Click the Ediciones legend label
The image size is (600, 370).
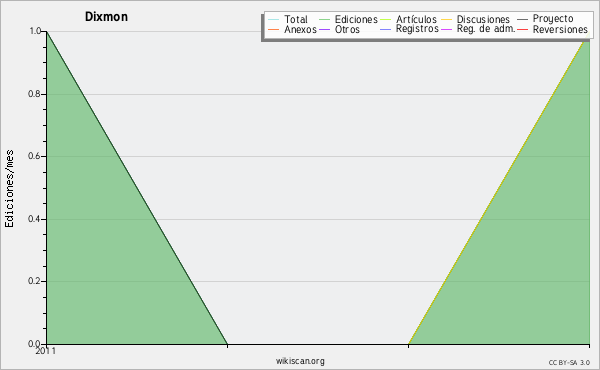[356, 20]
